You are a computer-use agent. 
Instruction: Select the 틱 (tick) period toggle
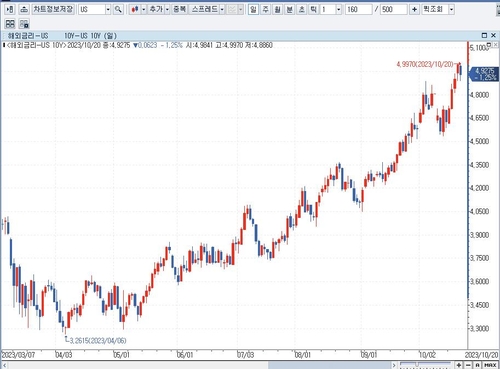tap(313, 9)
